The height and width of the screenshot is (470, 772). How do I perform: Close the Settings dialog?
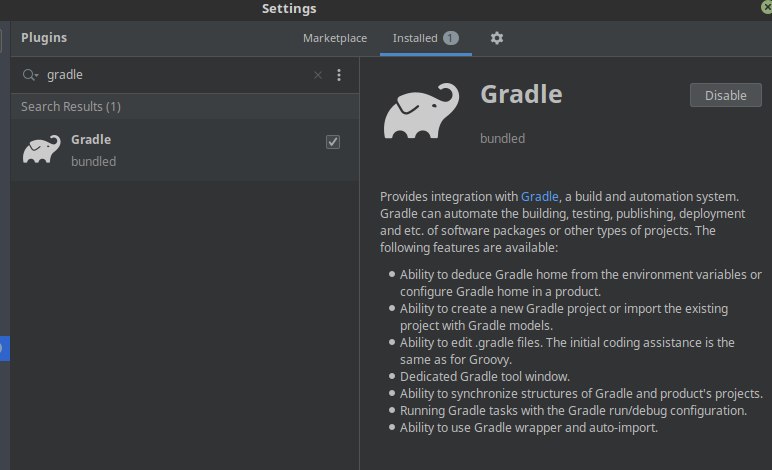(767, 6)
